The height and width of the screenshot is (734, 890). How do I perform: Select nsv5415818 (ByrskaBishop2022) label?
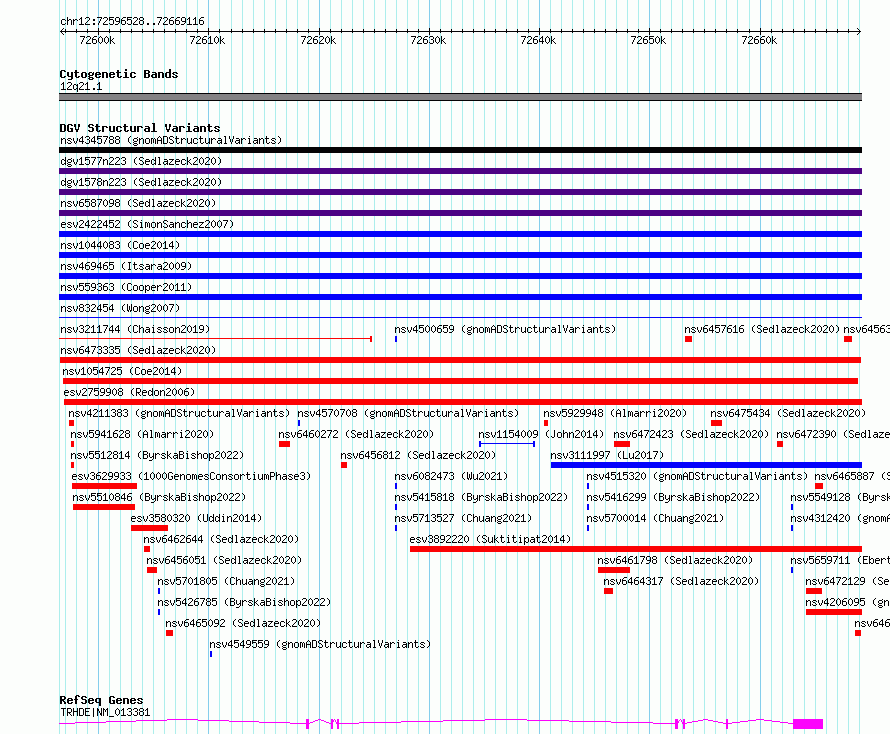pos(481,497)
